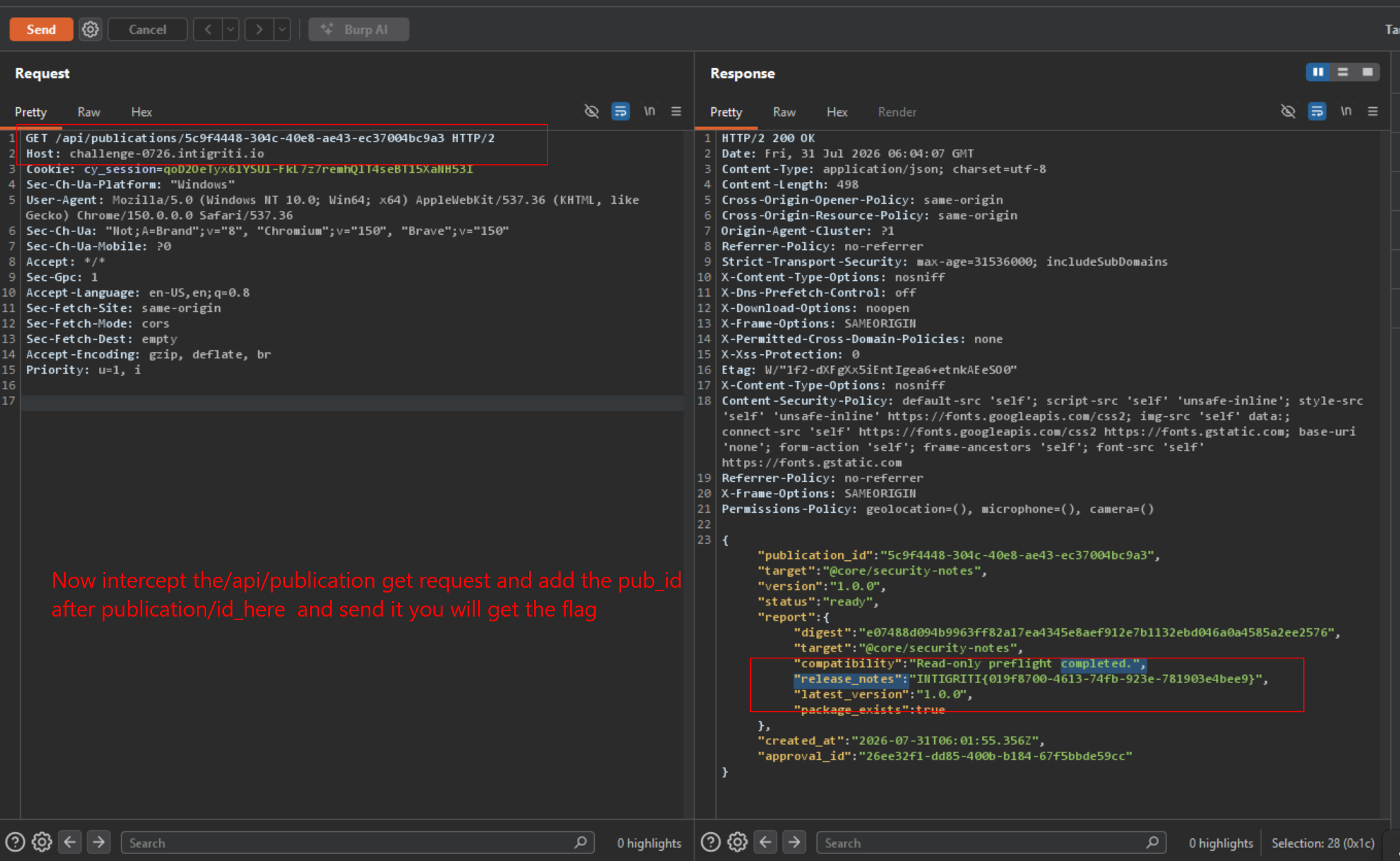The height and width of the screenshot is (861, 1400).
Task: Toggle word wrap in Response panel
Action: (1317, 111)
